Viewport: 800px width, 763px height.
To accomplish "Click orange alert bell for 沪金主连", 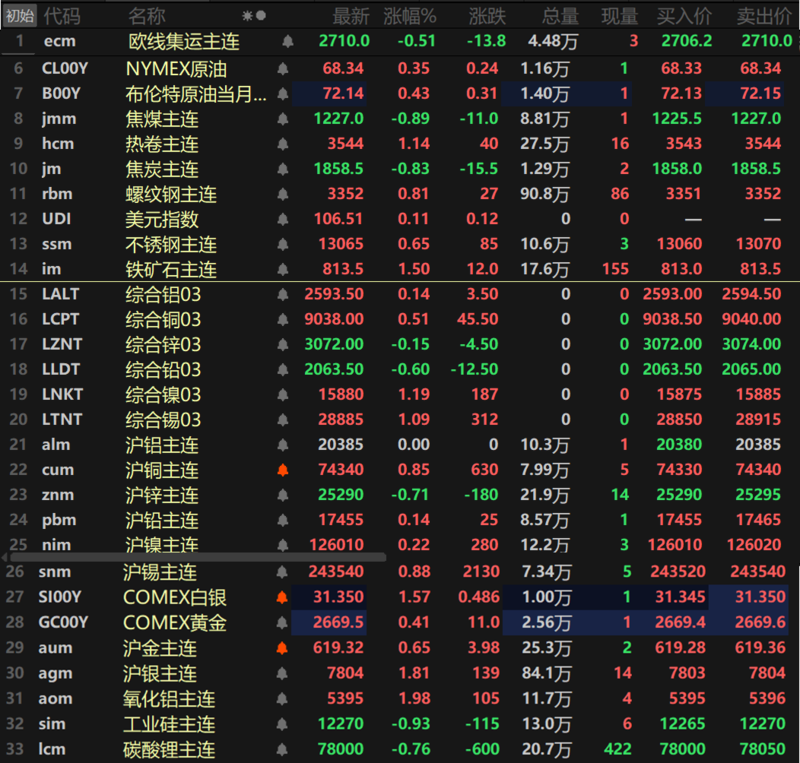I will pyautogui.click(x=282, y=648).
